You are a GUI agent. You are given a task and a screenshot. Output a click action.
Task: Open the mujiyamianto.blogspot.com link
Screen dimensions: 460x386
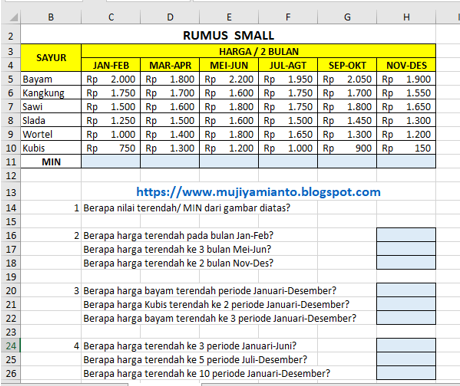(258, 192)
